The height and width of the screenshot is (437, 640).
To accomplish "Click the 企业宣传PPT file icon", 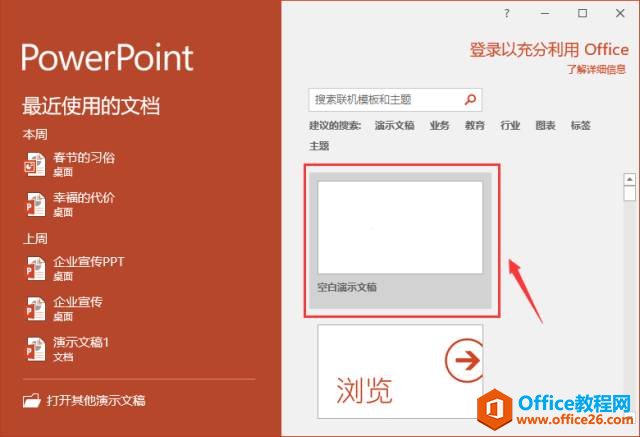I will pyautogui.click(x=35, y=268).
